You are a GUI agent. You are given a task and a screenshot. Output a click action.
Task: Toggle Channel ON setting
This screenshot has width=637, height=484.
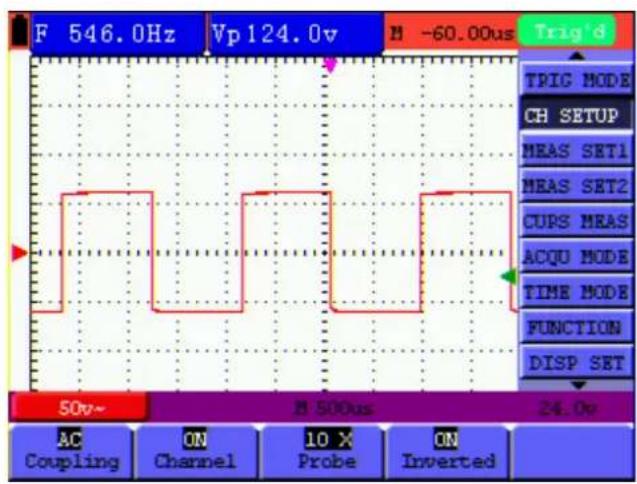click(x=196, y=451)
